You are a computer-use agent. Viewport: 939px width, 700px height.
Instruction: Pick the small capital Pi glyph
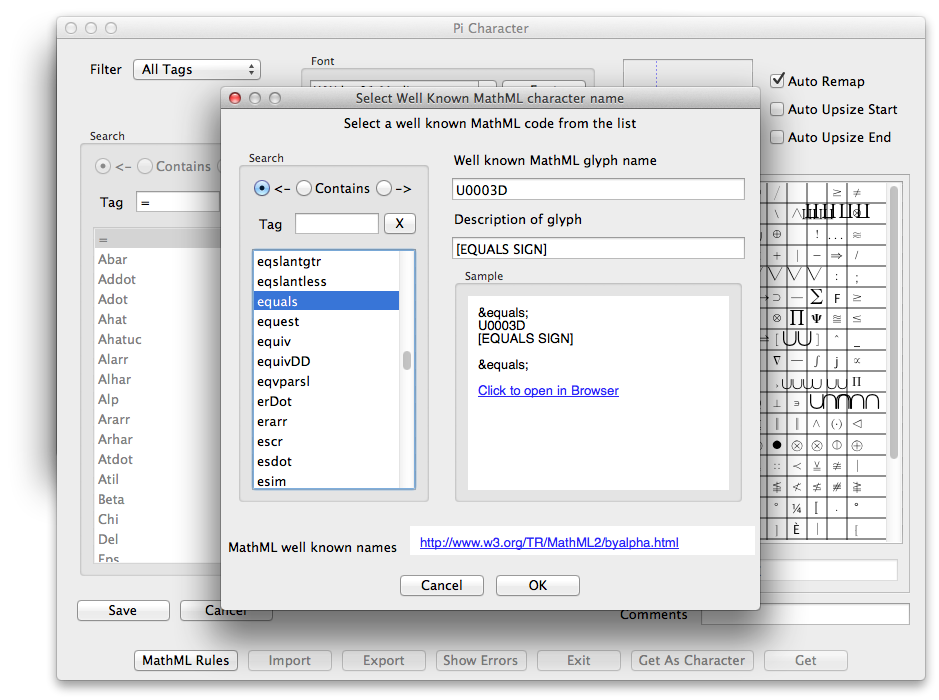pyautogui.click(x=857, y=381)
